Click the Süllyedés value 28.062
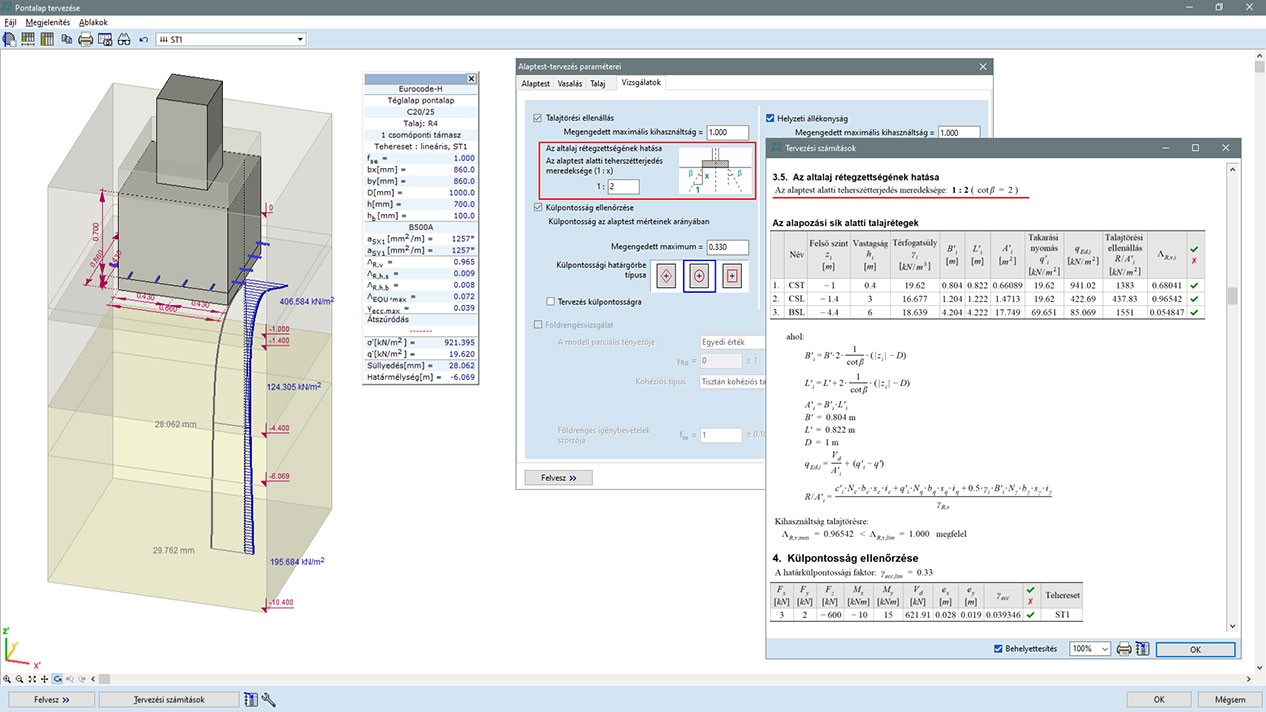 (x=460, y=365)
